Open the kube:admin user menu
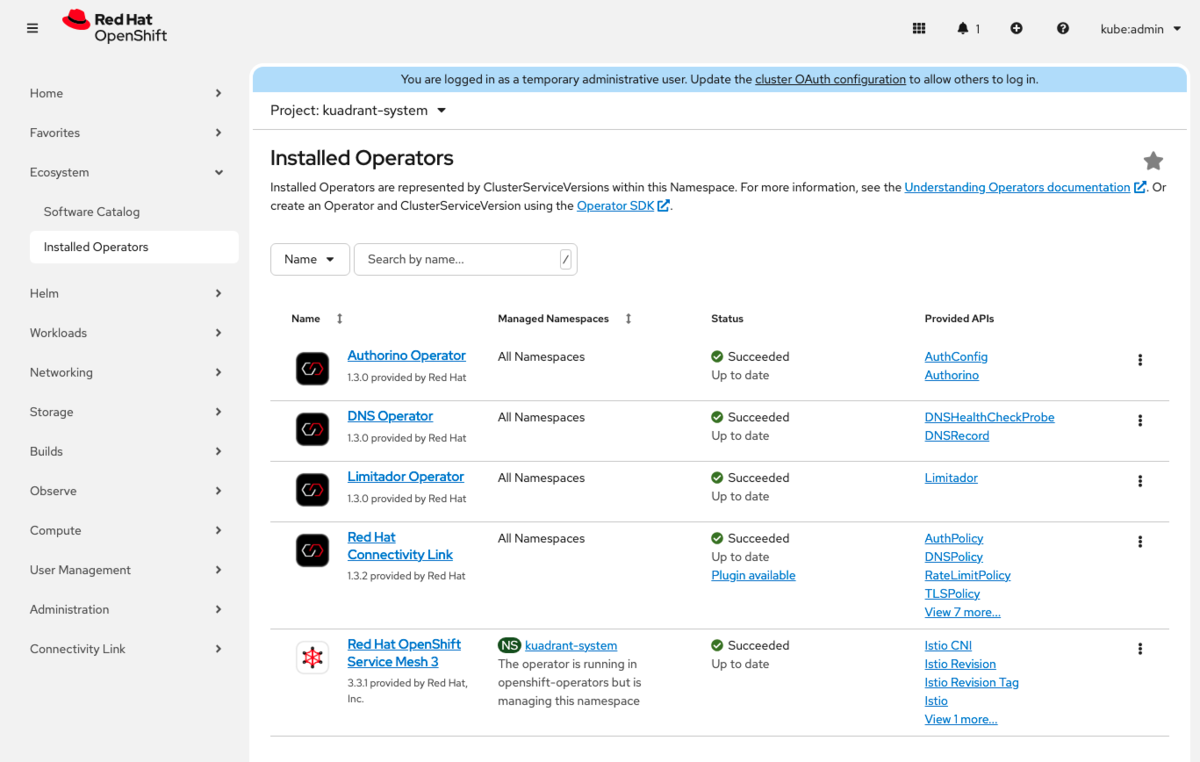1200x762 pixels. point(1139,29)
